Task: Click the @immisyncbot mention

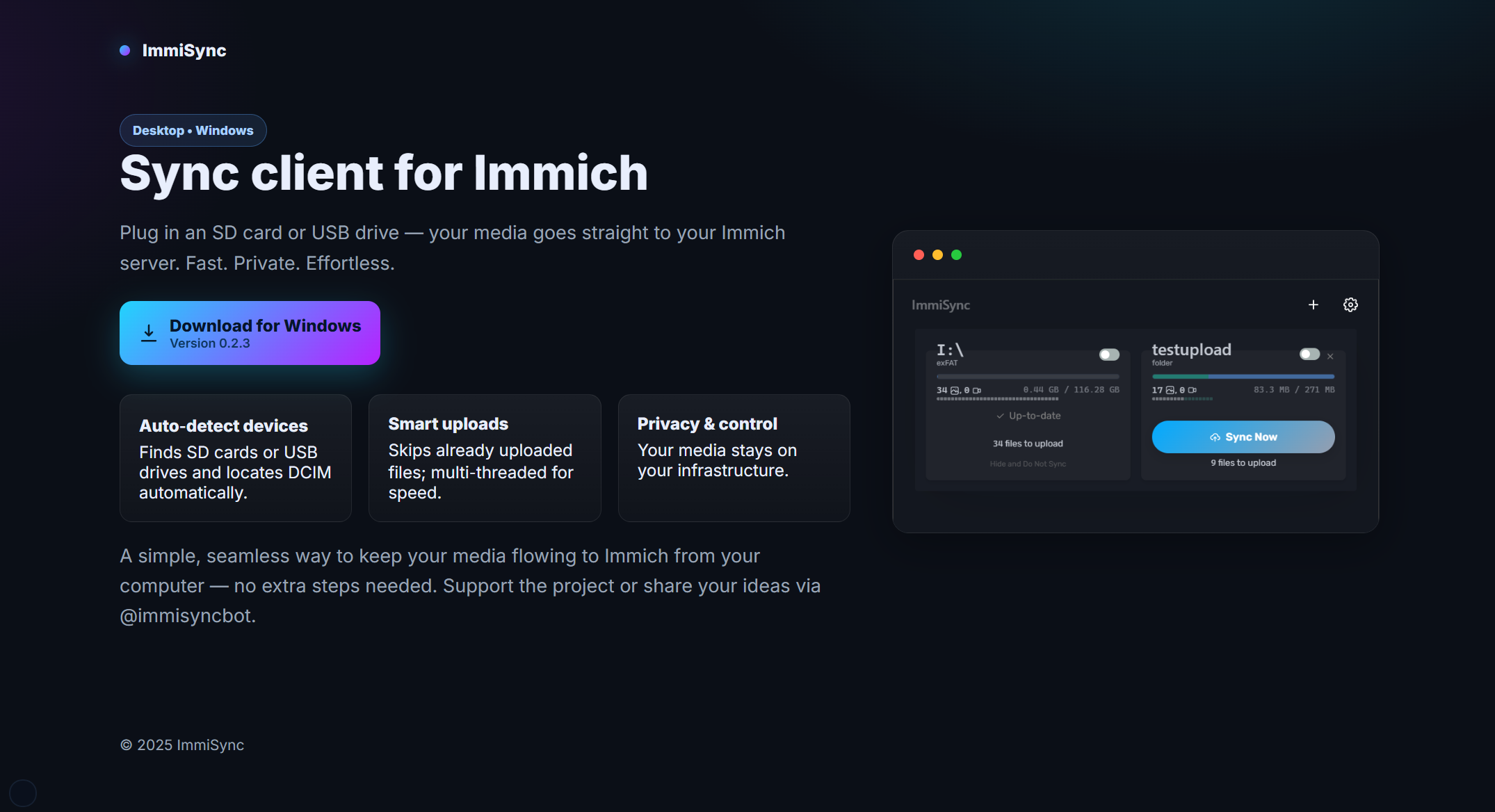Action: pos(186,615)
